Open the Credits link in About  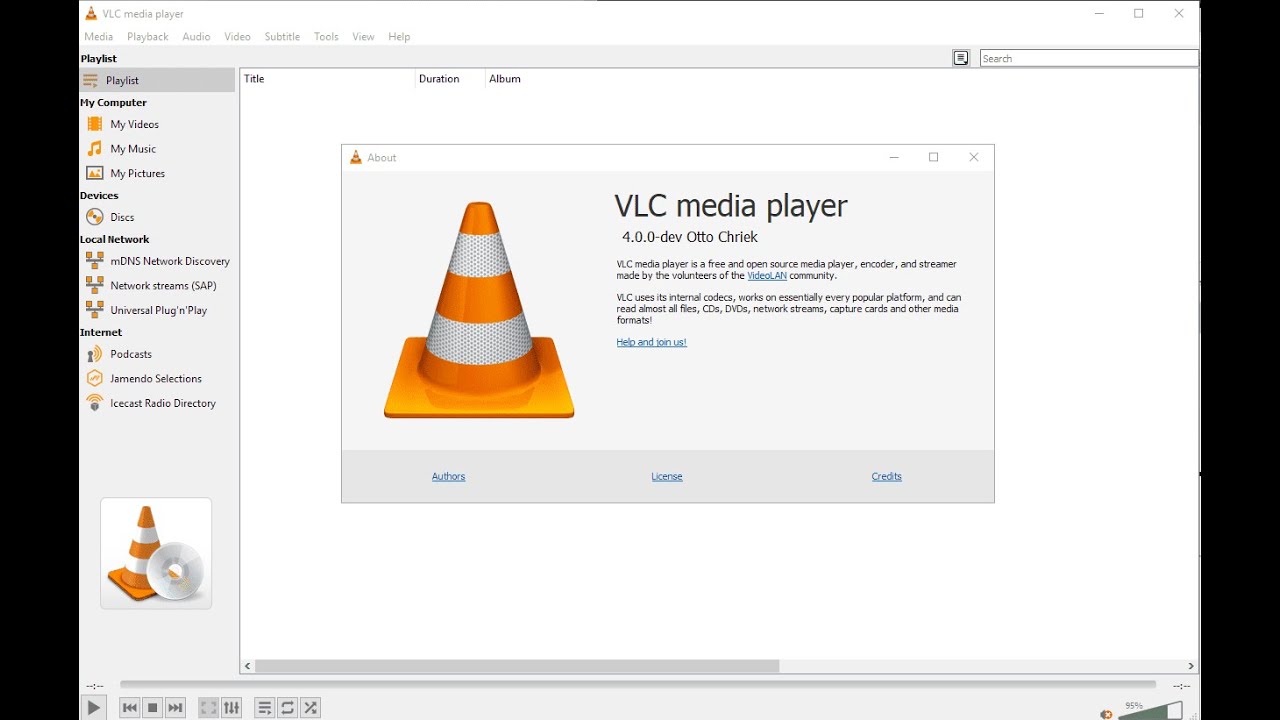point(887,476)
